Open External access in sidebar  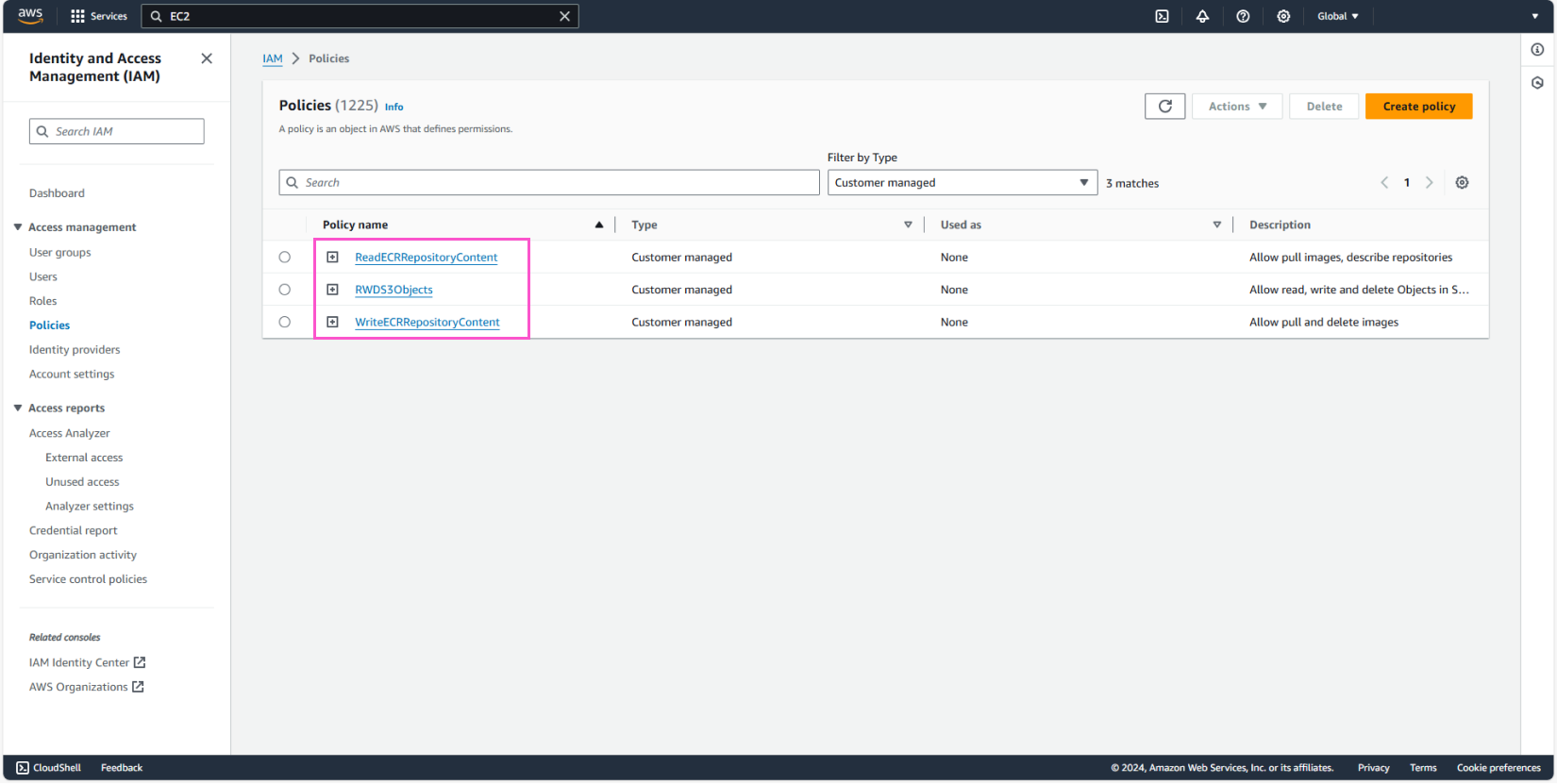coord(84,458)
